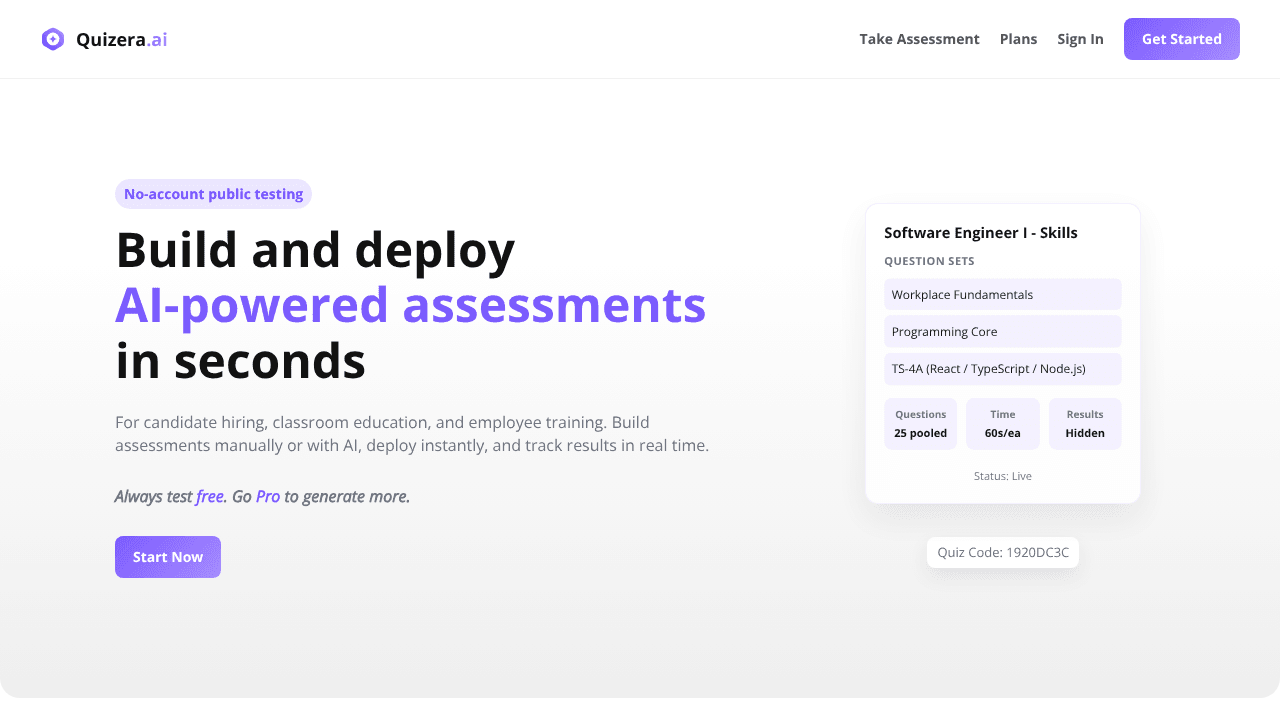The image size is (1280, 720).
Task: Click the Build and deploy heading line
Action: pos(315,250)
